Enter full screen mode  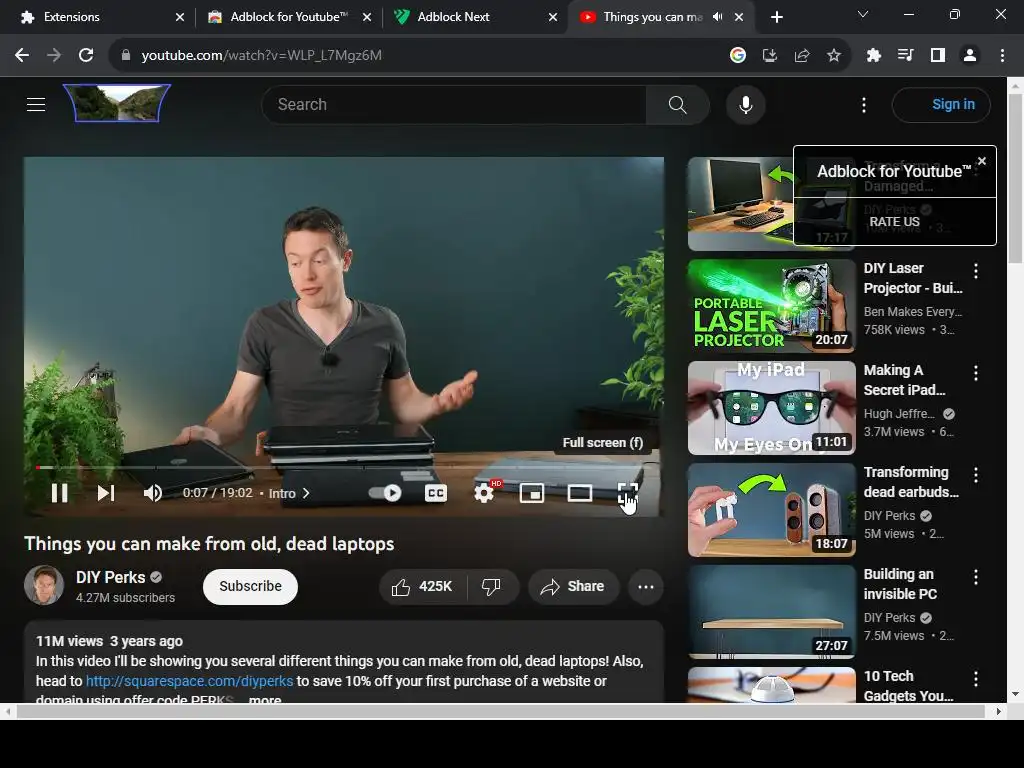(x=628, y=493)
